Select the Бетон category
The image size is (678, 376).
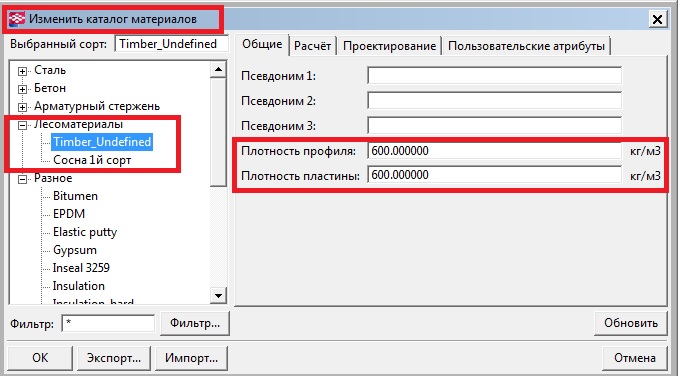pyautogui.click(x=50, y=88)
